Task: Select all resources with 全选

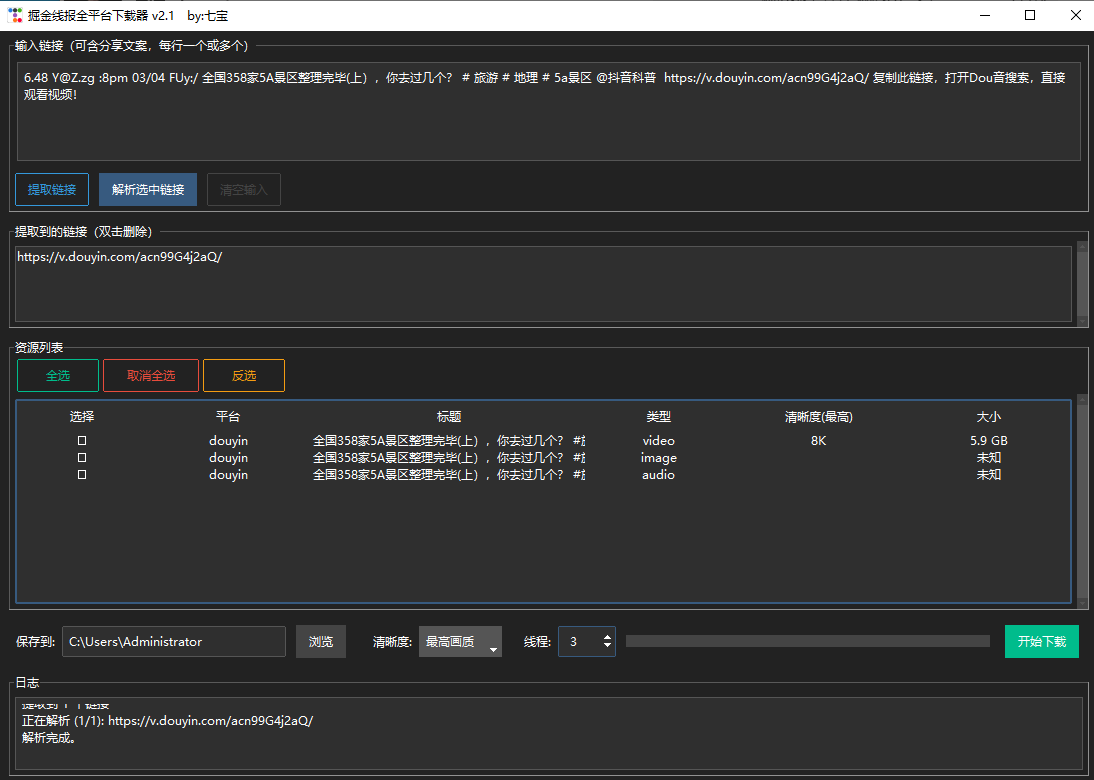Action: [58, 375]
